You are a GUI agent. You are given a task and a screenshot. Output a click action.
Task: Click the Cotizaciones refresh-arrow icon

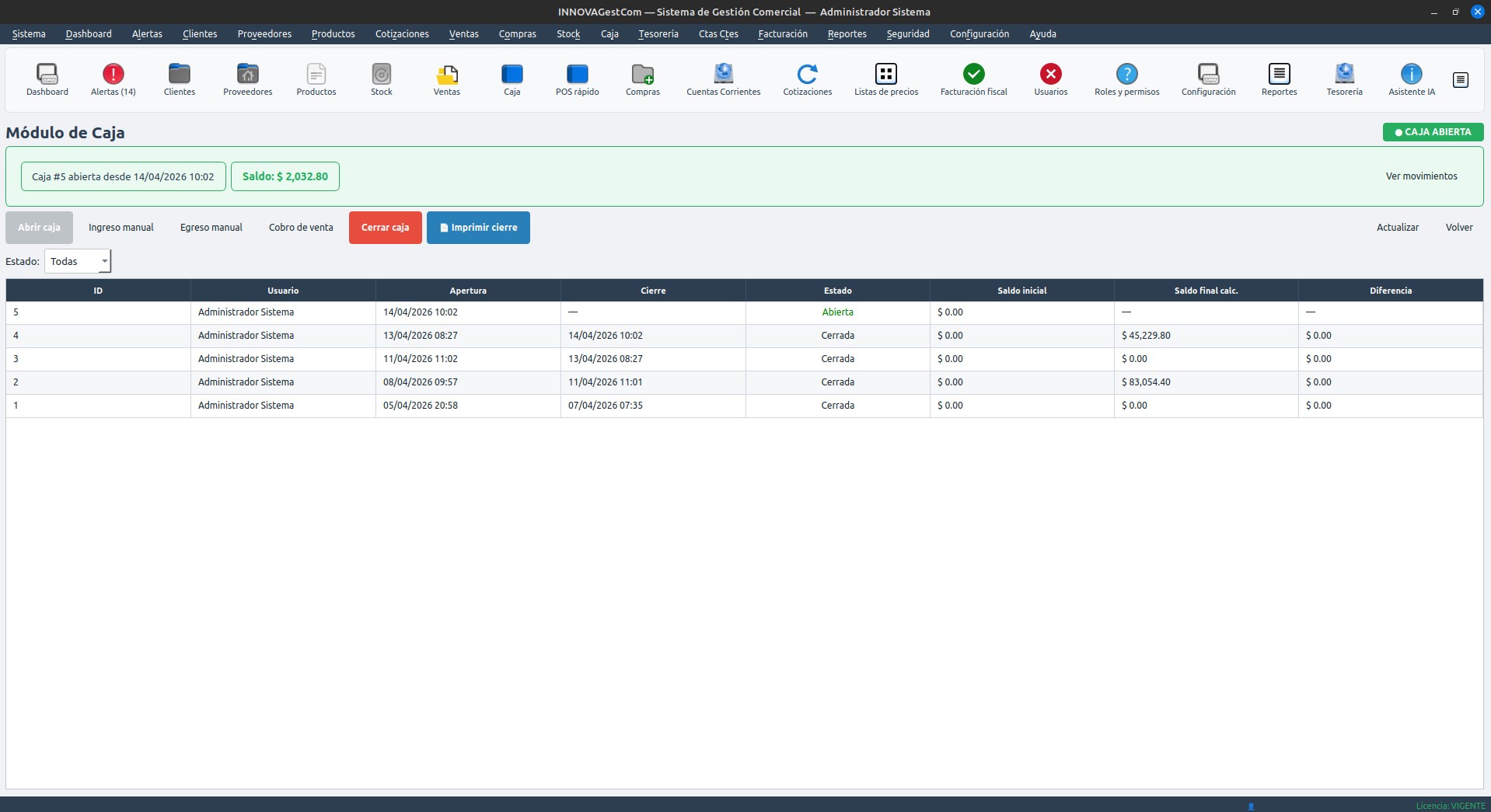pos(807,75)
